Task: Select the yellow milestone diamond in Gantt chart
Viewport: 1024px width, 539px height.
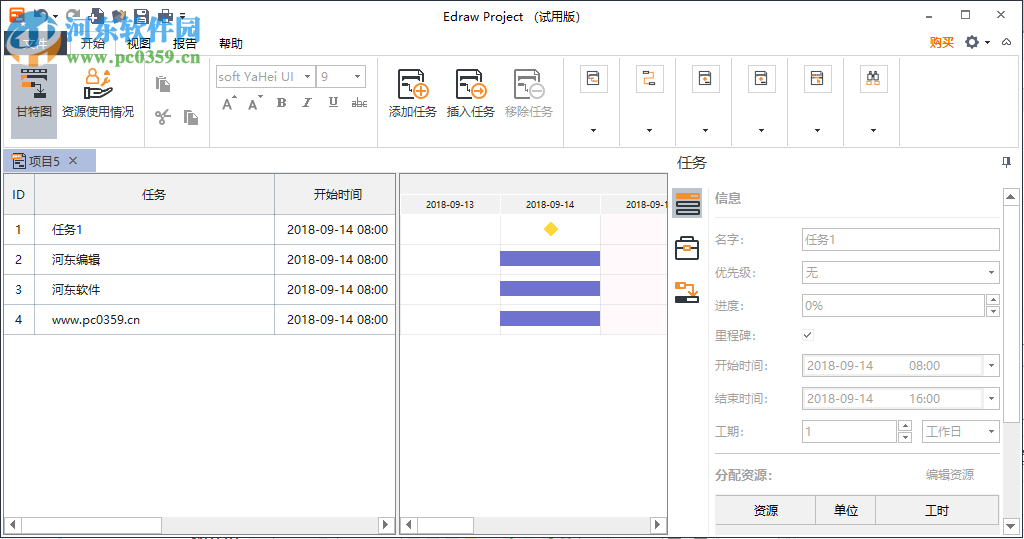Action: (x=551, y=229)
